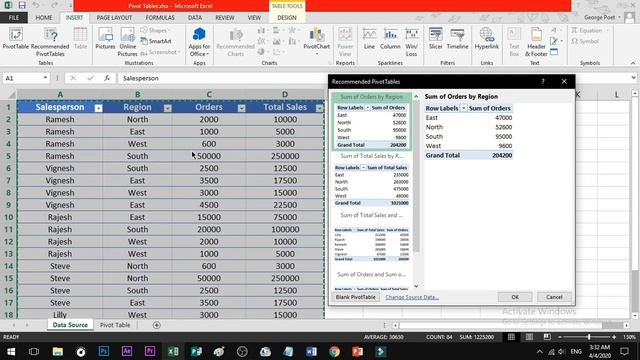Open Apps for Office
Image resolution: width=640 pixels, height=360 pixels.
pyautogui.click(x=199, y=42)
